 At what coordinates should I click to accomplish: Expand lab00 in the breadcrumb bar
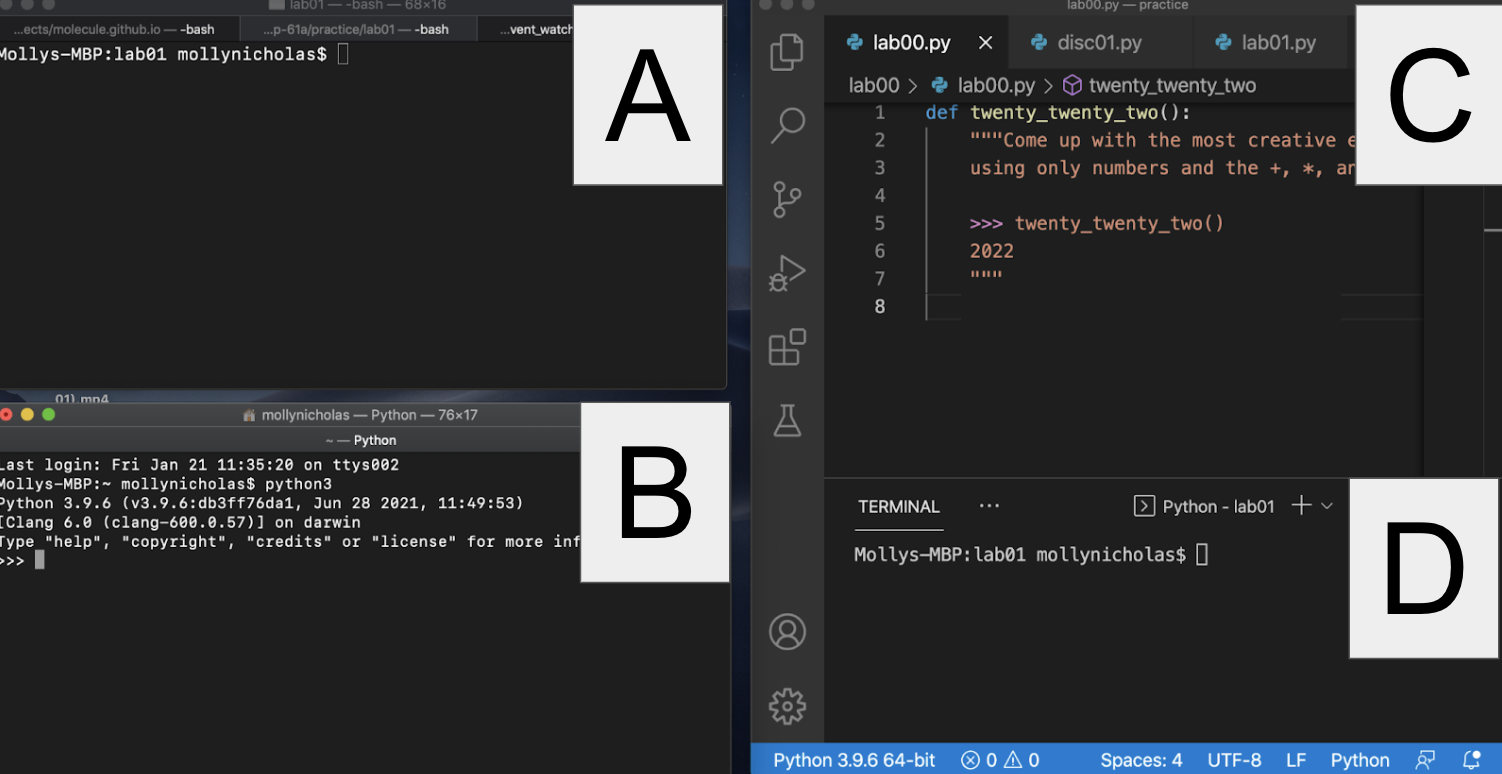(x=874, y=85)
